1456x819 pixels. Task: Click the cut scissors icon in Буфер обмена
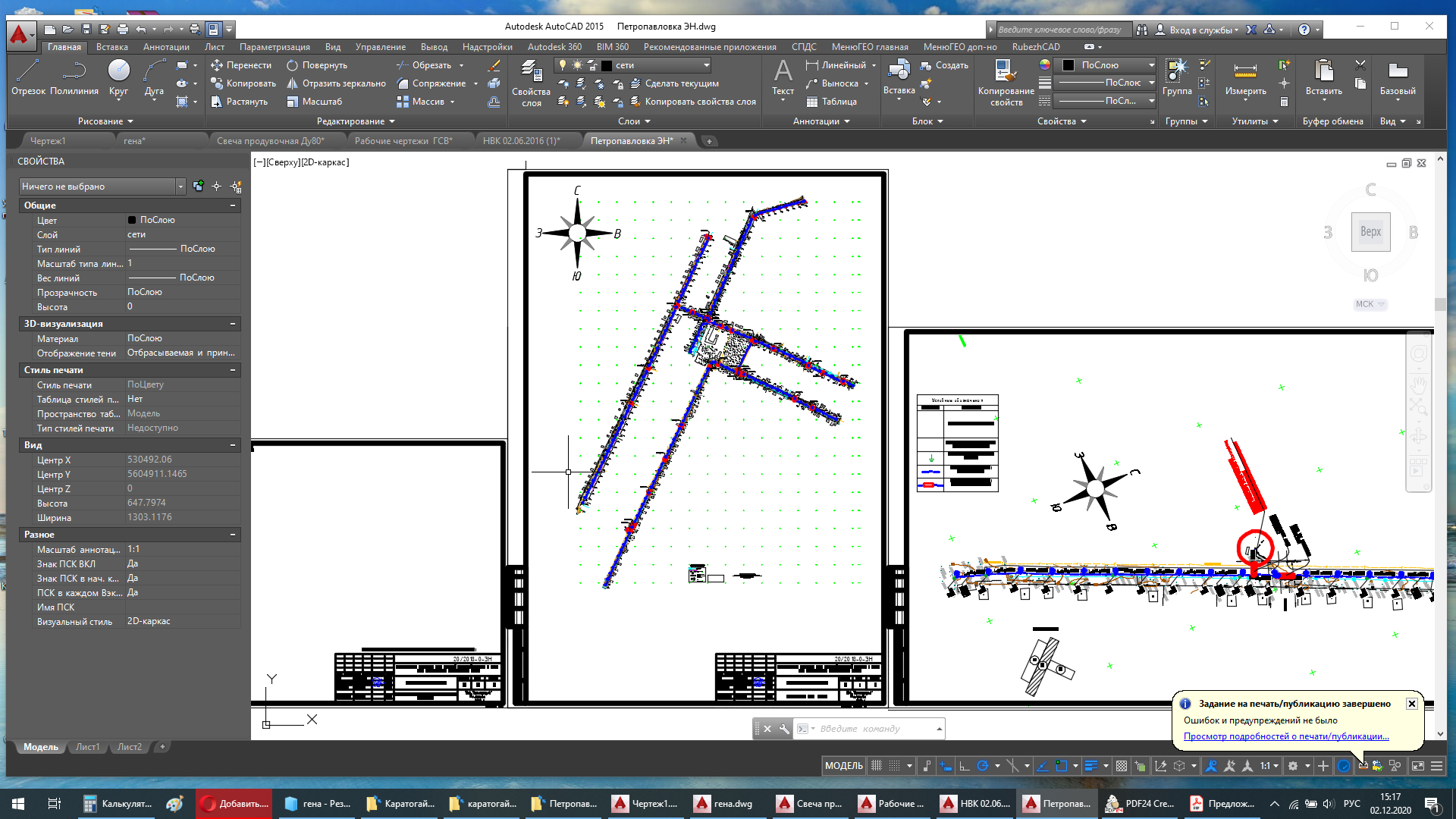click(x=1360, y=65)
